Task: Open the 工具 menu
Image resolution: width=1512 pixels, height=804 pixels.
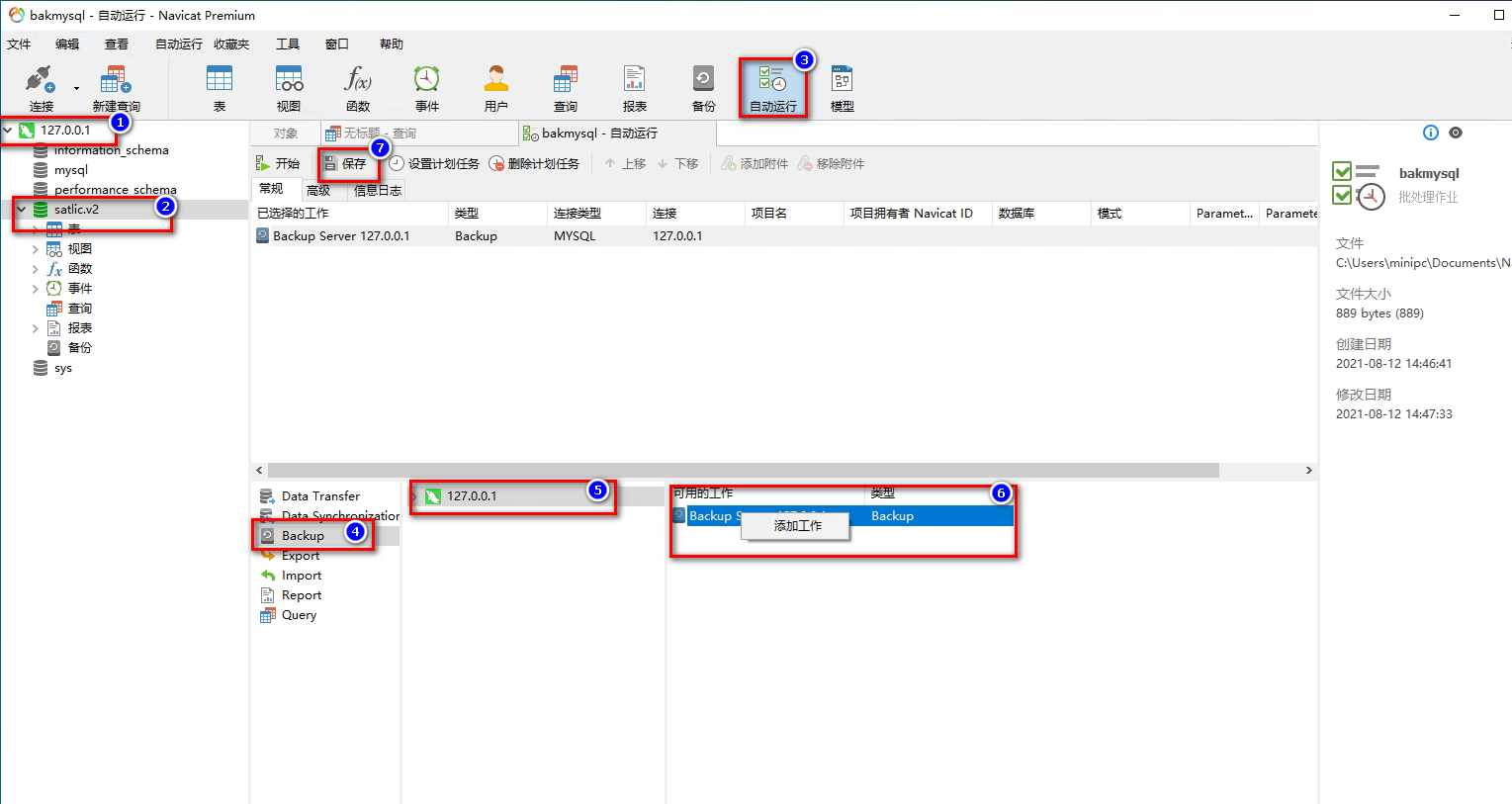Action: 288,44
